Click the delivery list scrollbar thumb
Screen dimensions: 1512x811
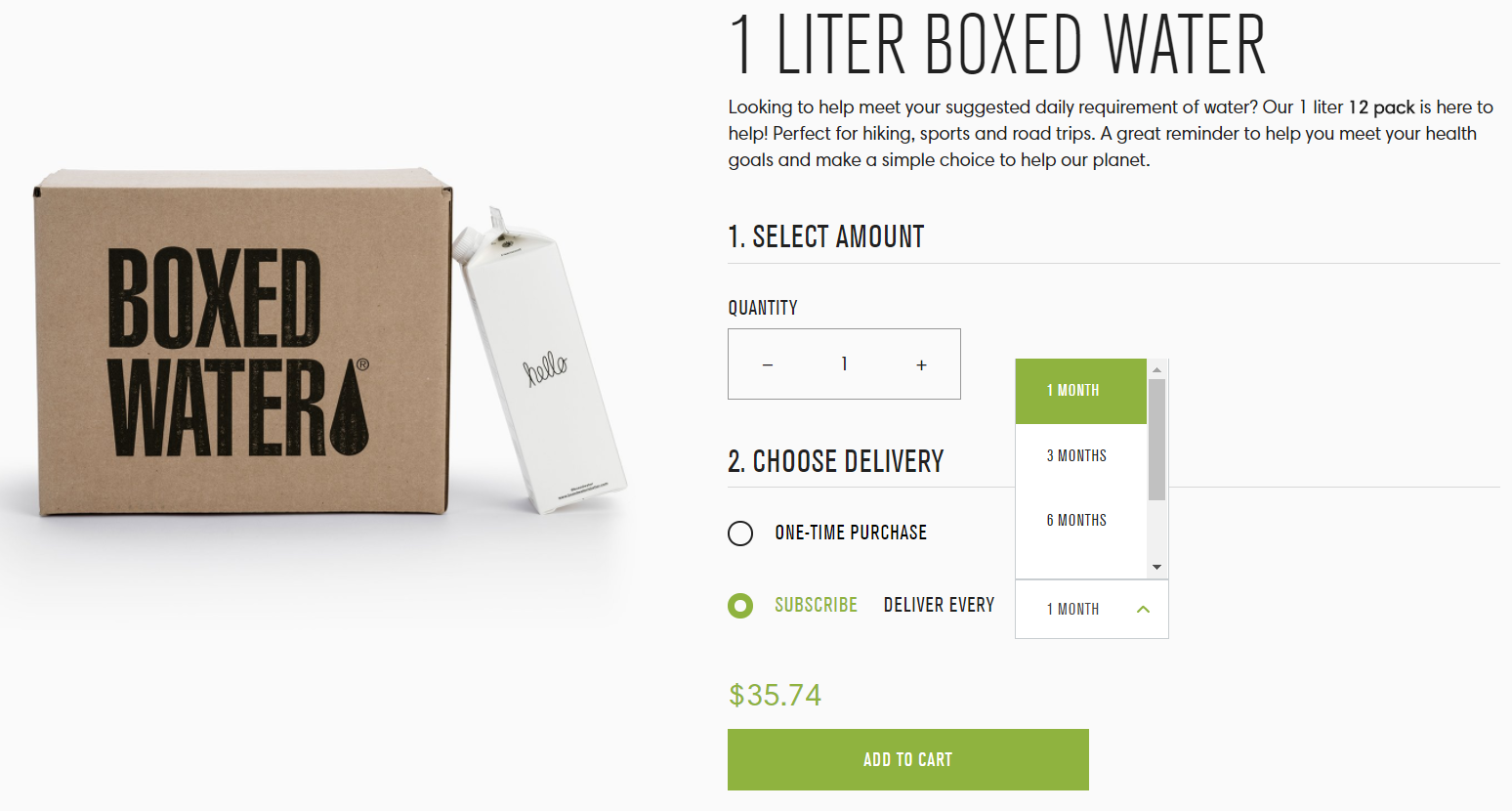click(1157, 440)
